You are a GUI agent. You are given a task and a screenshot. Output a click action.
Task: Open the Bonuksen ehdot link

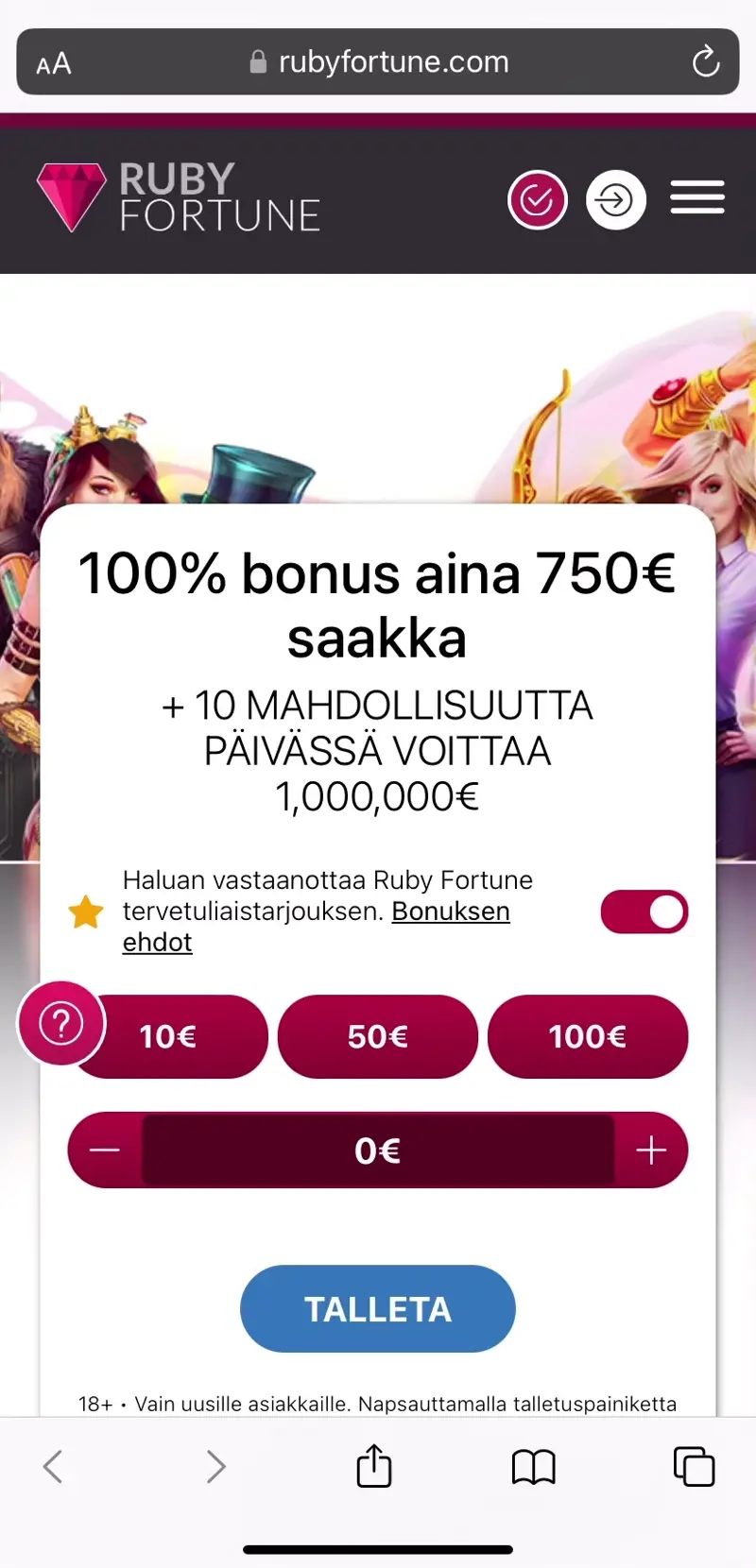[x=317, y=927]
